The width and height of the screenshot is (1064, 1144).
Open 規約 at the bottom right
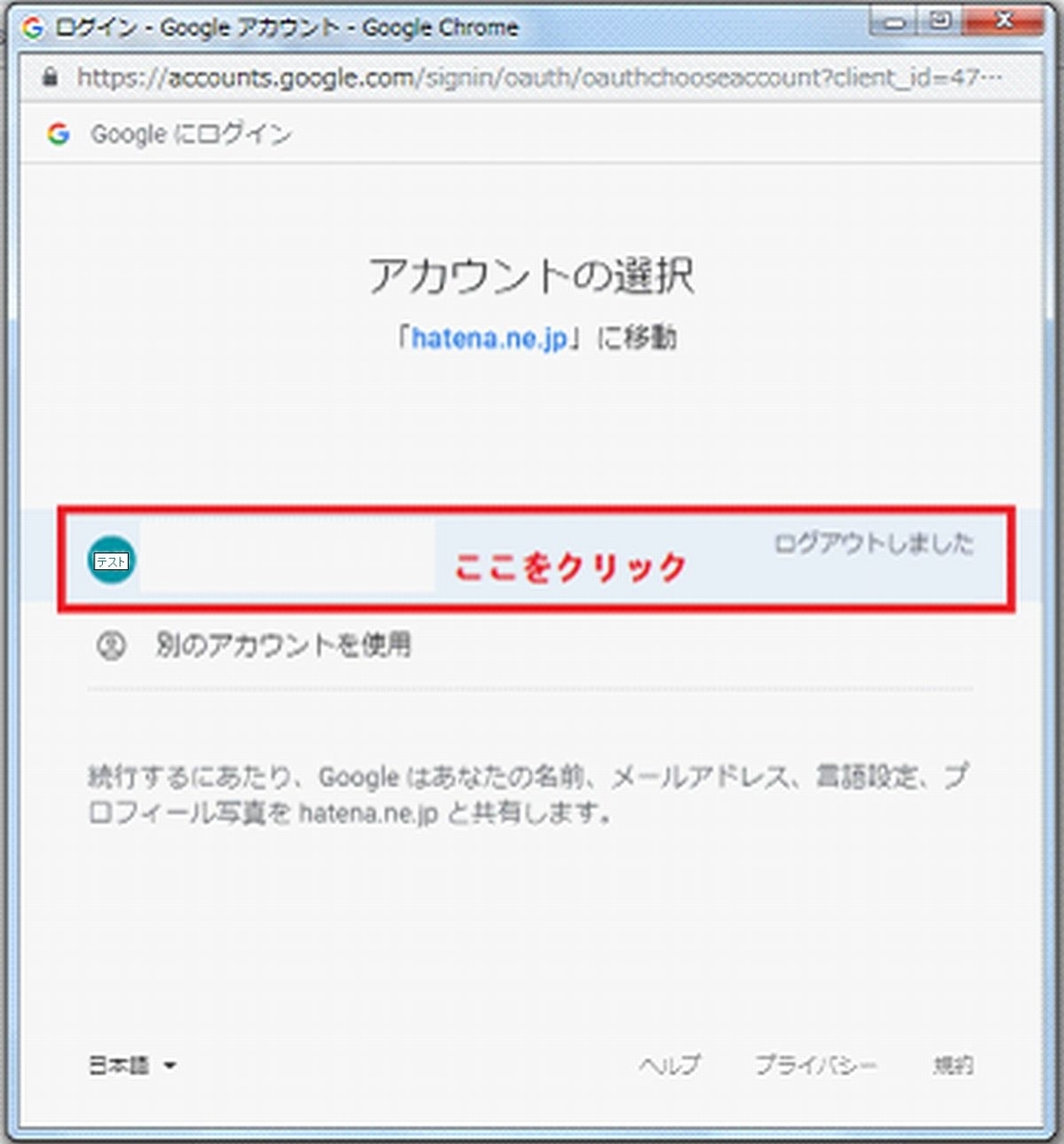pyautogui.click(x=953, y=1065)
